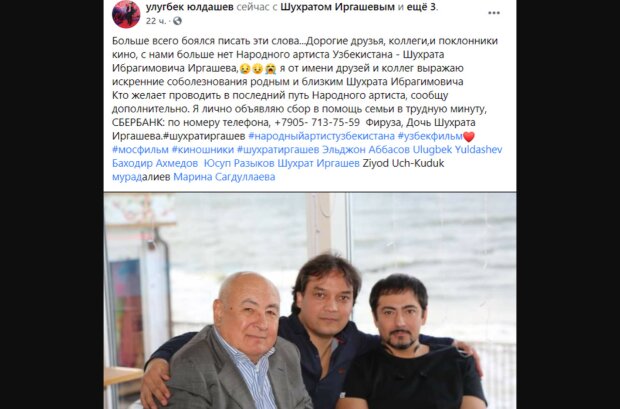620x409 pixels.
Task: Open the tagged мурад link
Action: point(127,177)
